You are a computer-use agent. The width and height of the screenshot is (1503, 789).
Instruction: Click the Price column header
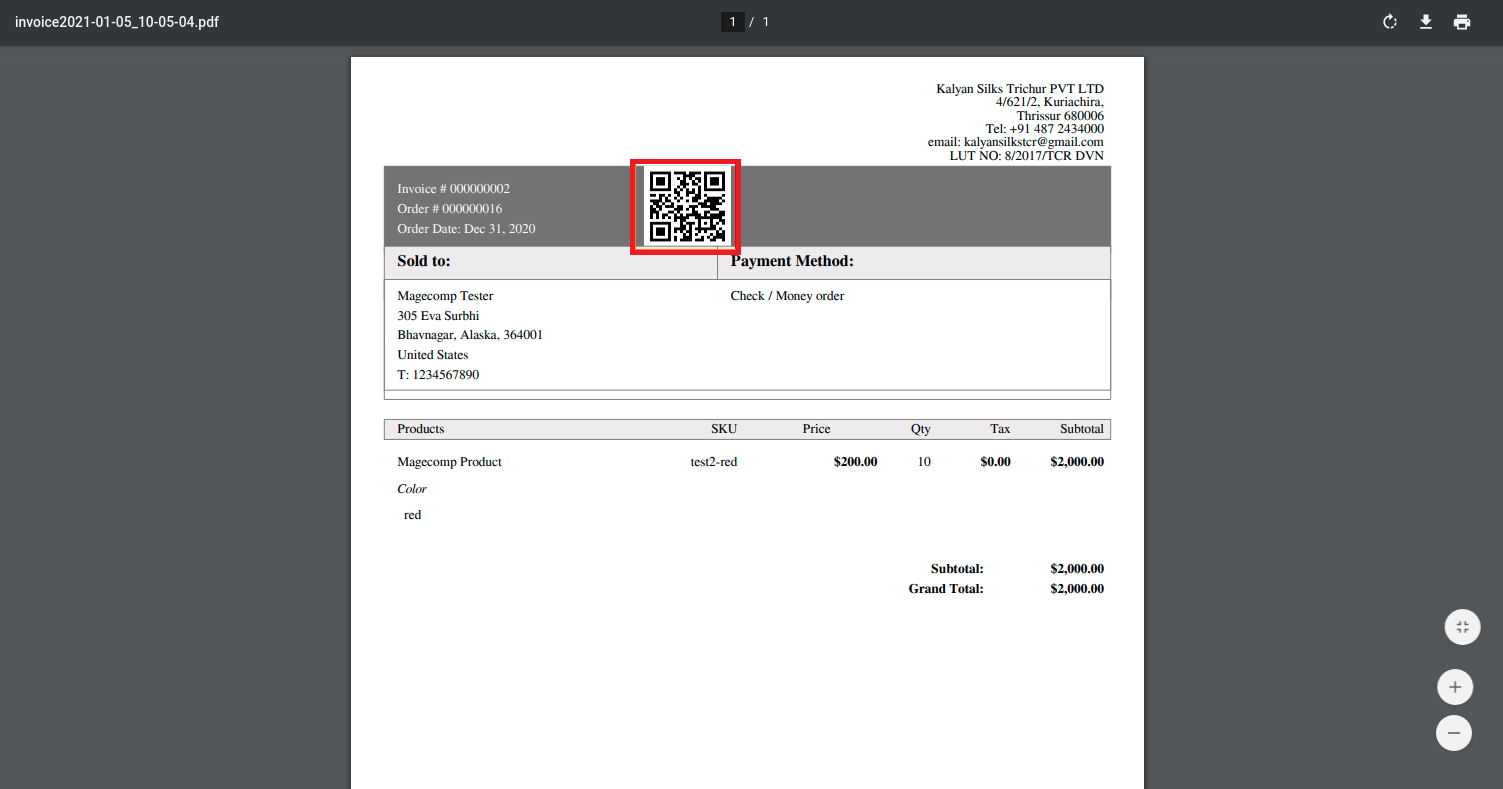(x=816, y=429)
